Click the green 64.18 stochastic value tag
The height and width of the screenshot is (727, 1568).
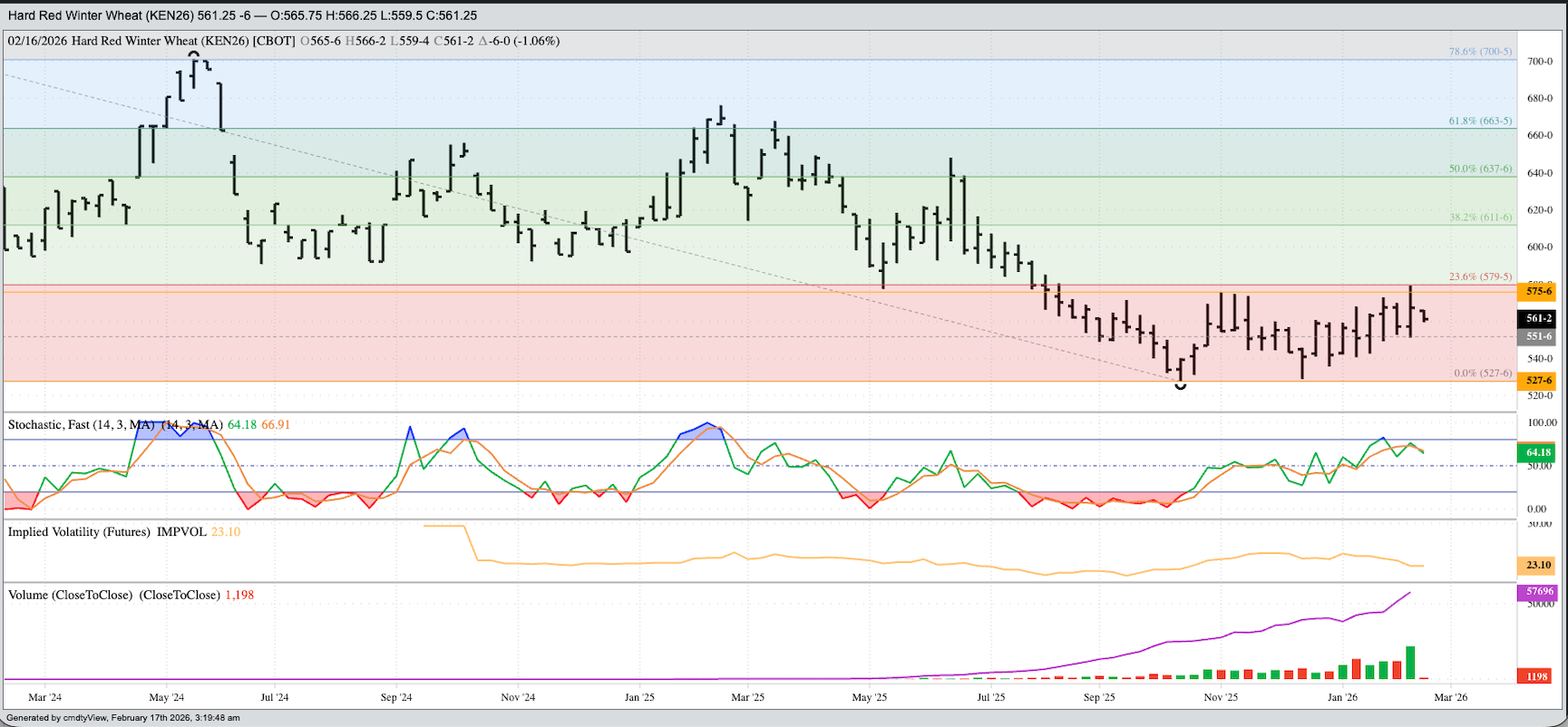(1537, 452)
